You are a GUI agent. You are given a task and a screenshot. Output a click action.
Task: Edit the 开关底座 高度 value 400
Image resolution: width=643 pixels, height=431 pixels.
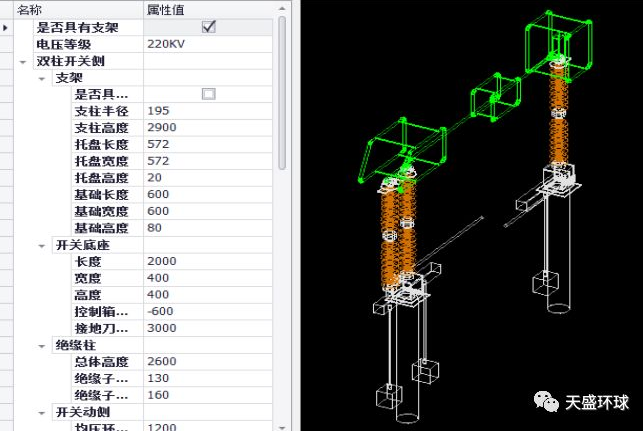[x=208, y=295]
